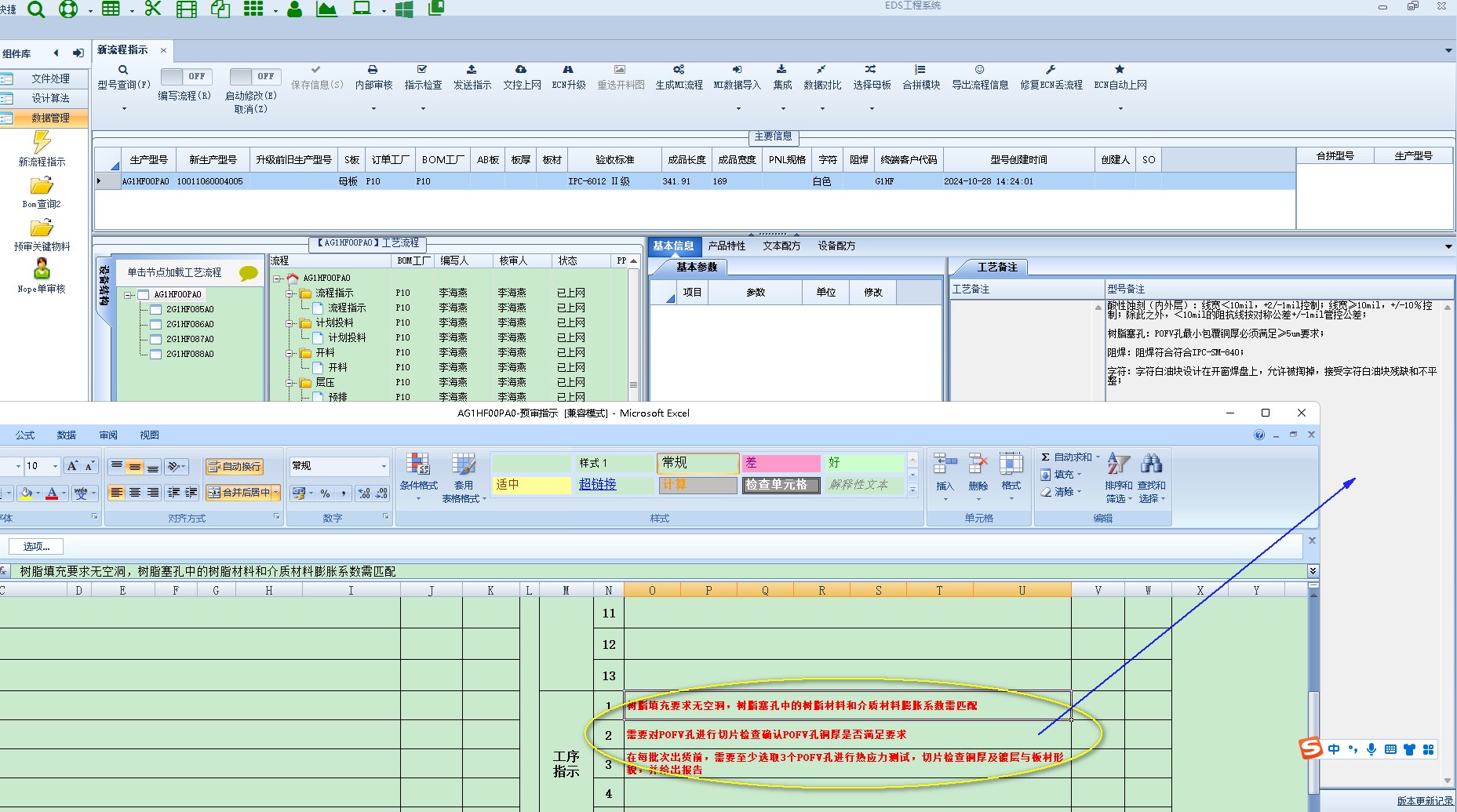Open the 常规 number format dropdown

(384, 466)
